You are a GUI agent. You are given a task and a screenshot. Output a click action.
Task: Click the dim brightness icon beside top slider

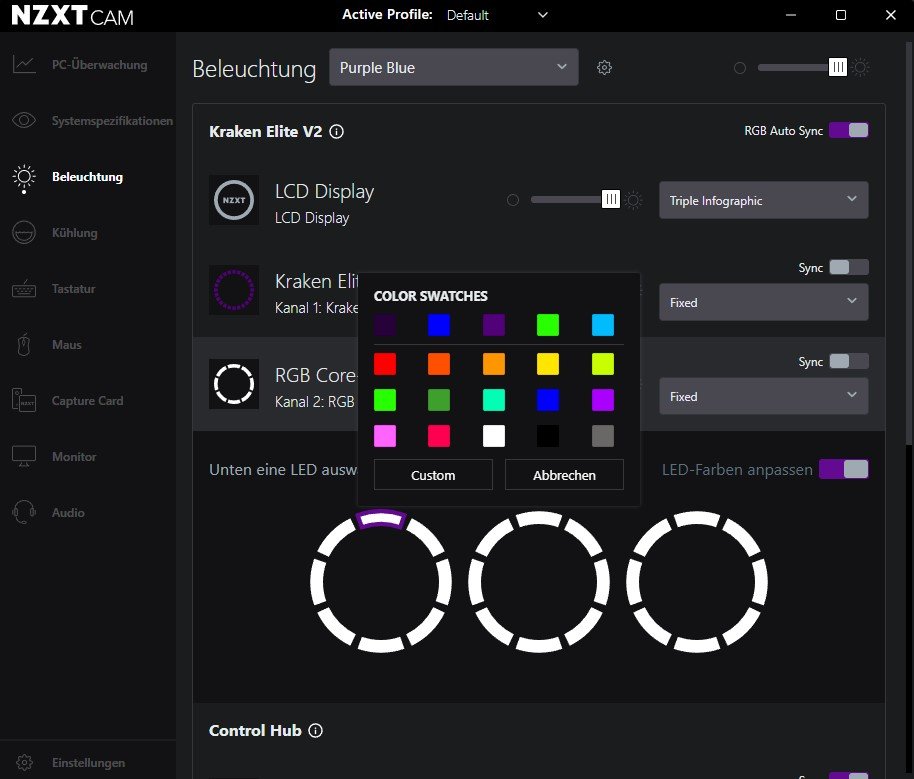[x=740, y=68]
